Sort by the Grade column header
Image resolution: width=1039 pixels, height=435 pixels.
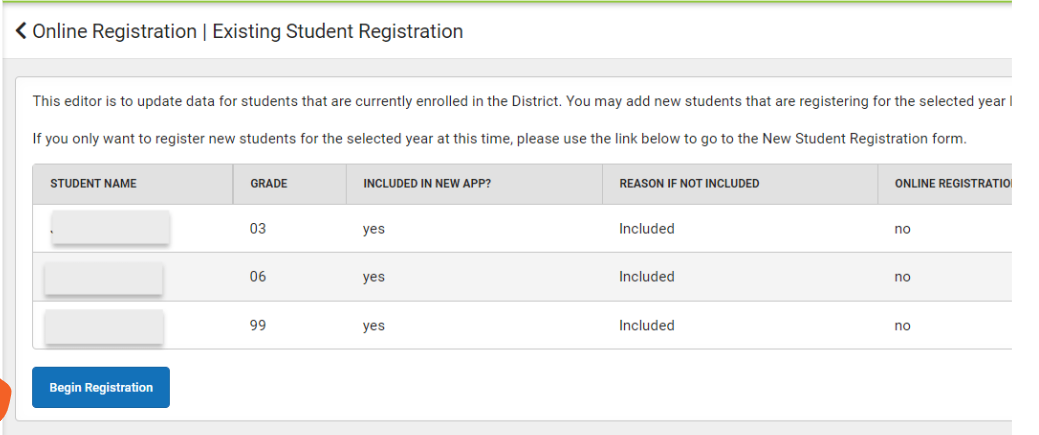(269, 184)
